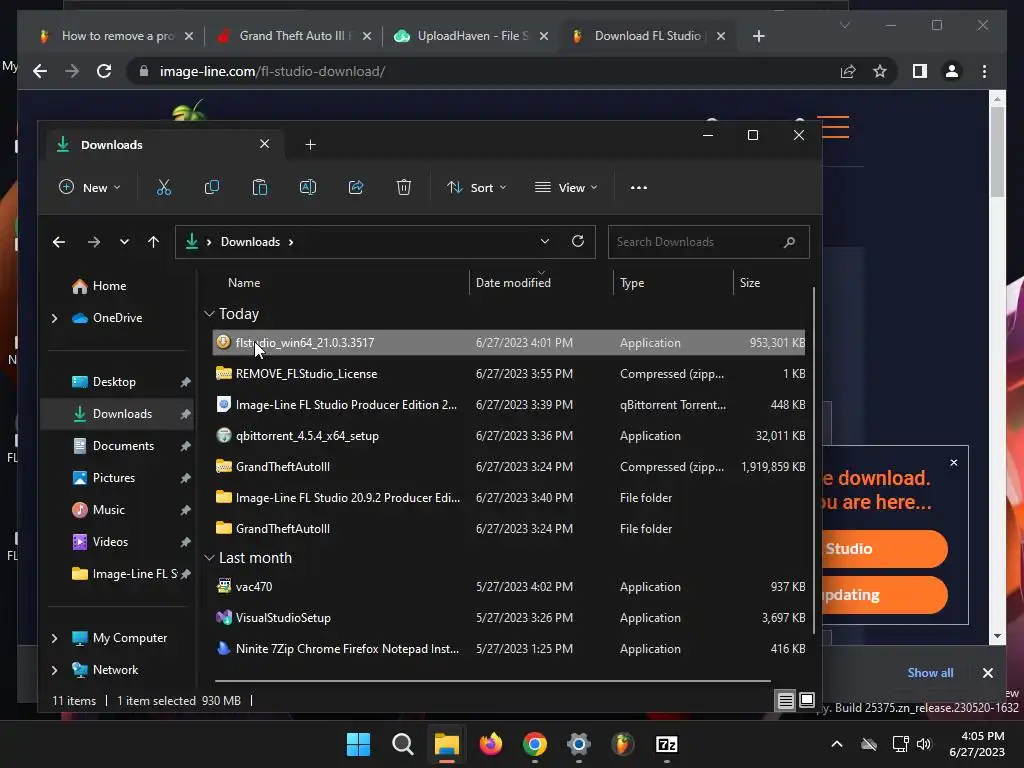Open Firefox from the taskbar
Screen dimensions: 1024x768
point(490,744)
